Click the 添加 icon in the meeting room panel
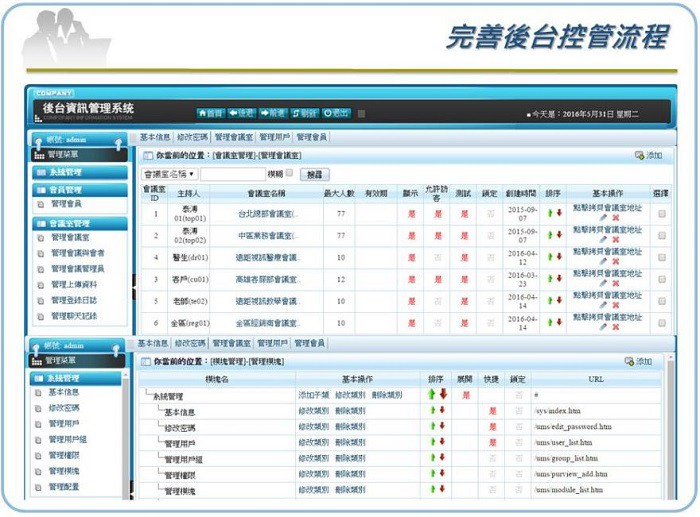This screenshot has height=517, width=700. coord(648,156)
